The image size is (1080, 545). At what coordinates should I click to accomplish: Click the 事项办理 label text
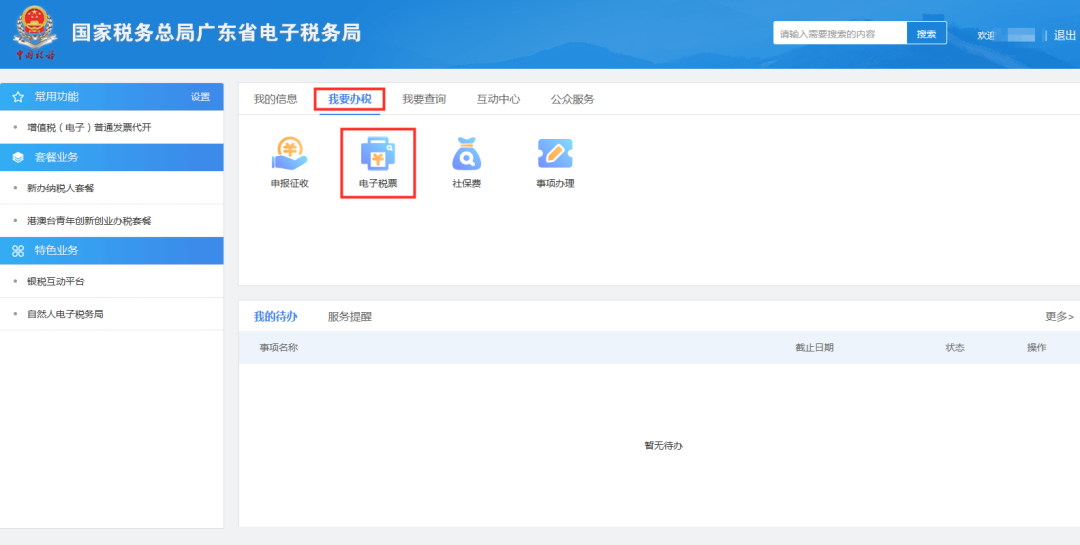(555, 184)
